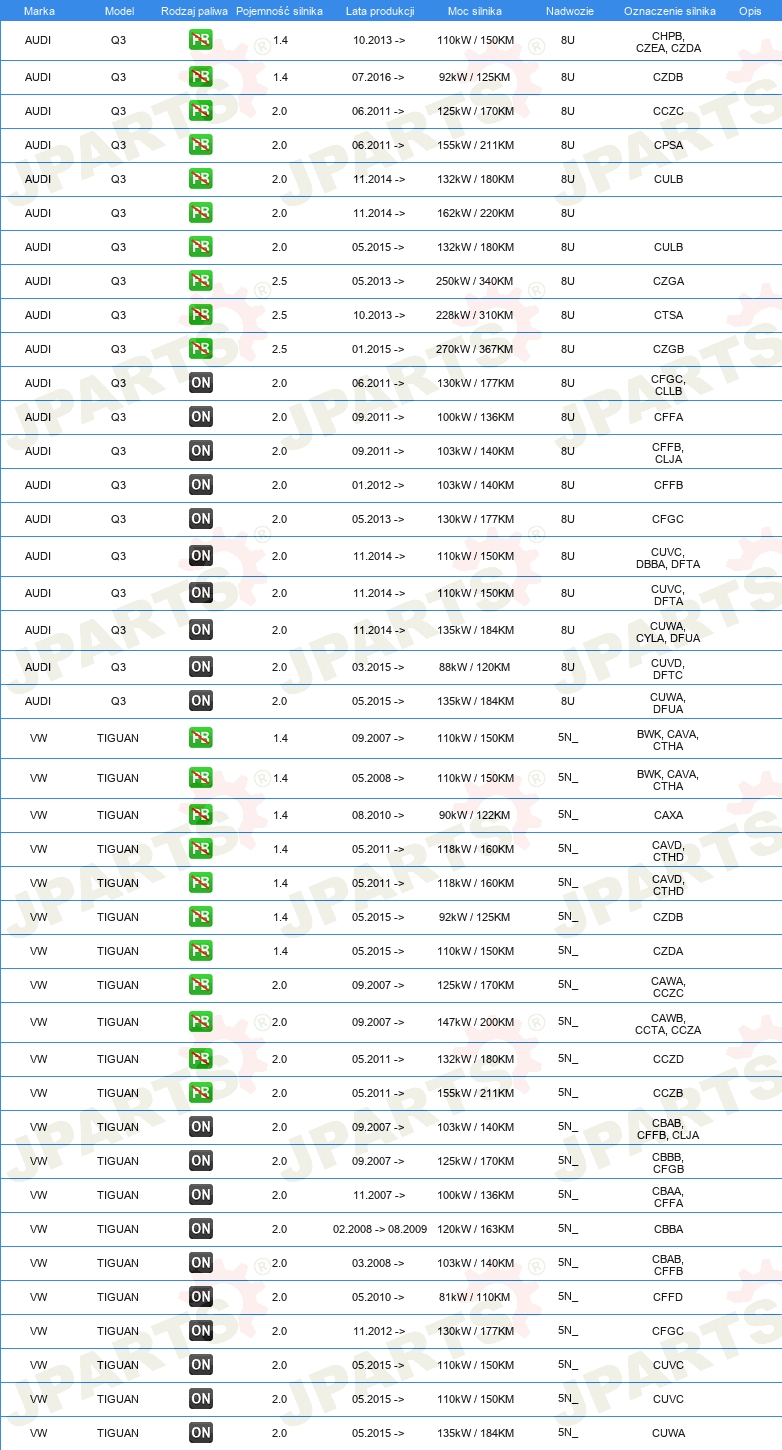Select the PB icon in CZGA row
Viewport: 782px width, 1450px height.
click(x=201, y=281)
